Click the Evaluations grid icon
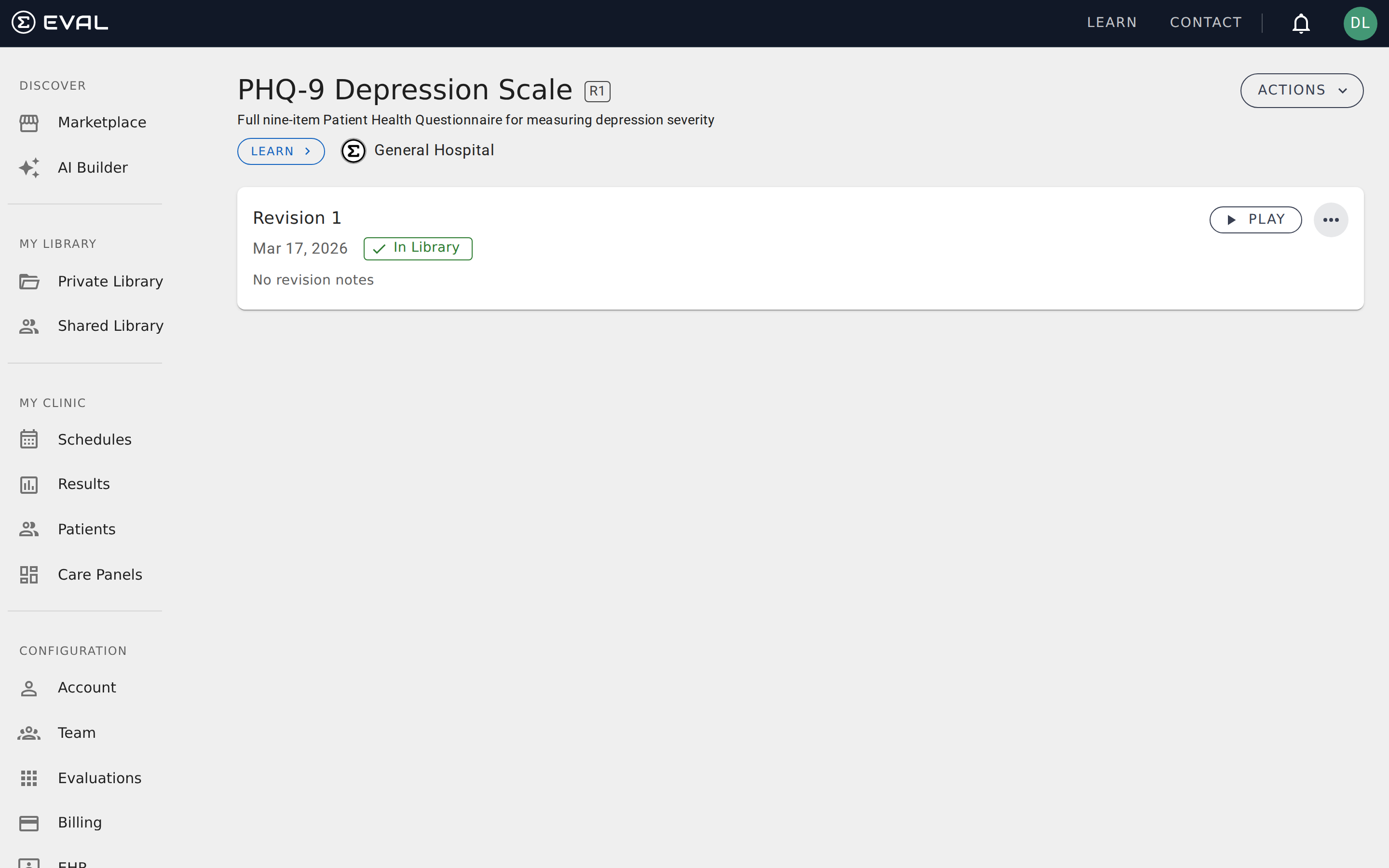Viewport: 1389px width, 868px height. 29,778
